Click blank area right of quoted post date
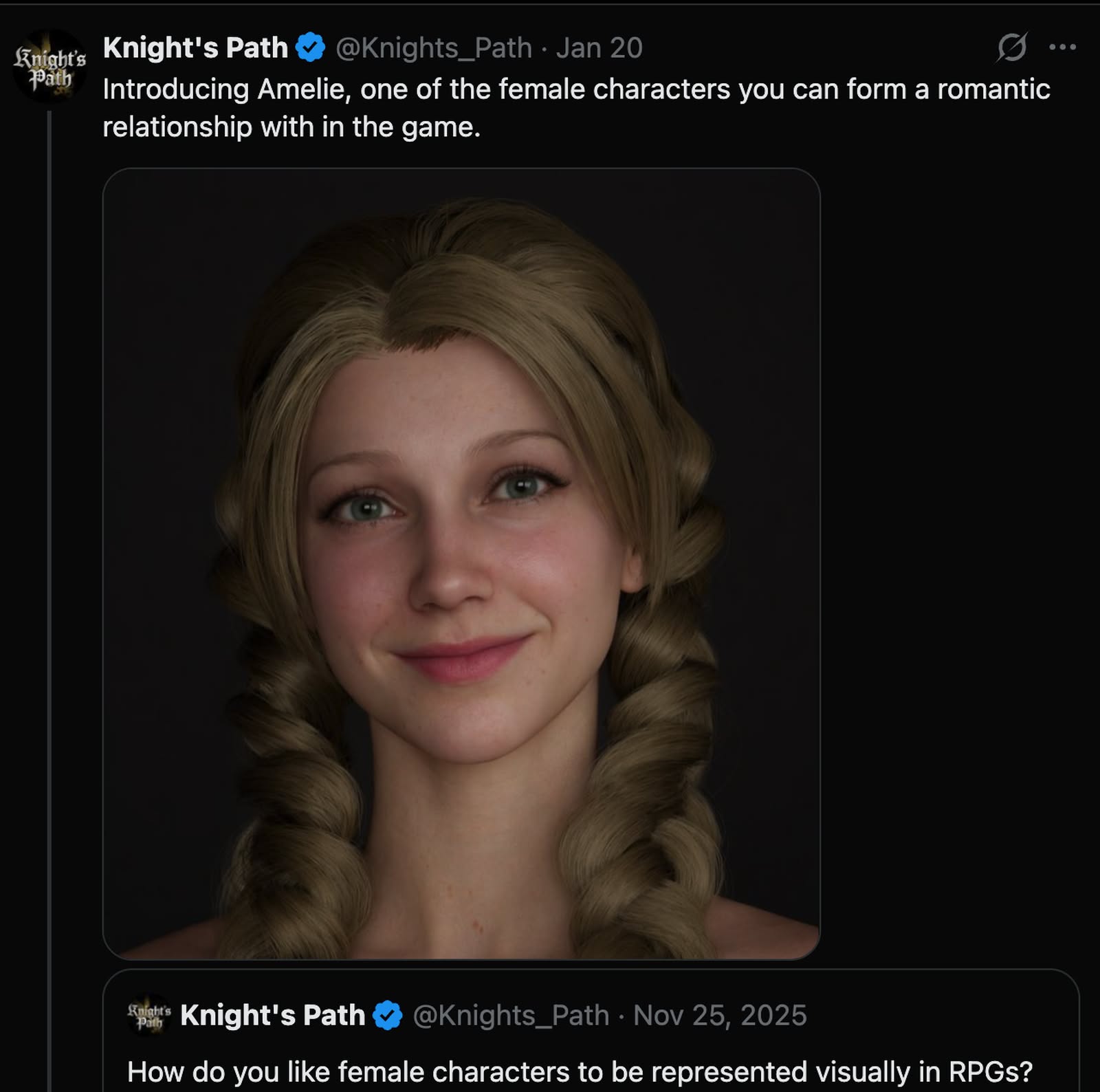 tap(942, 1016)
